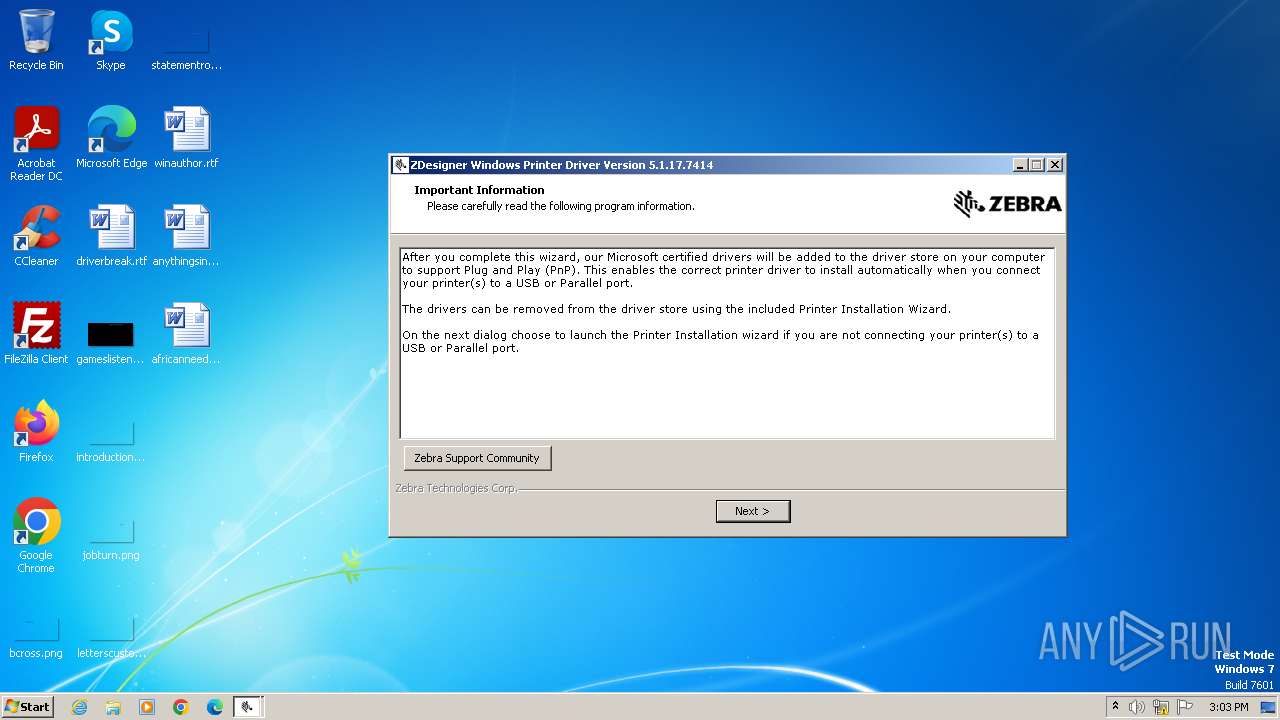Click the volume speaker tray icon

[x=1137, y=707]
